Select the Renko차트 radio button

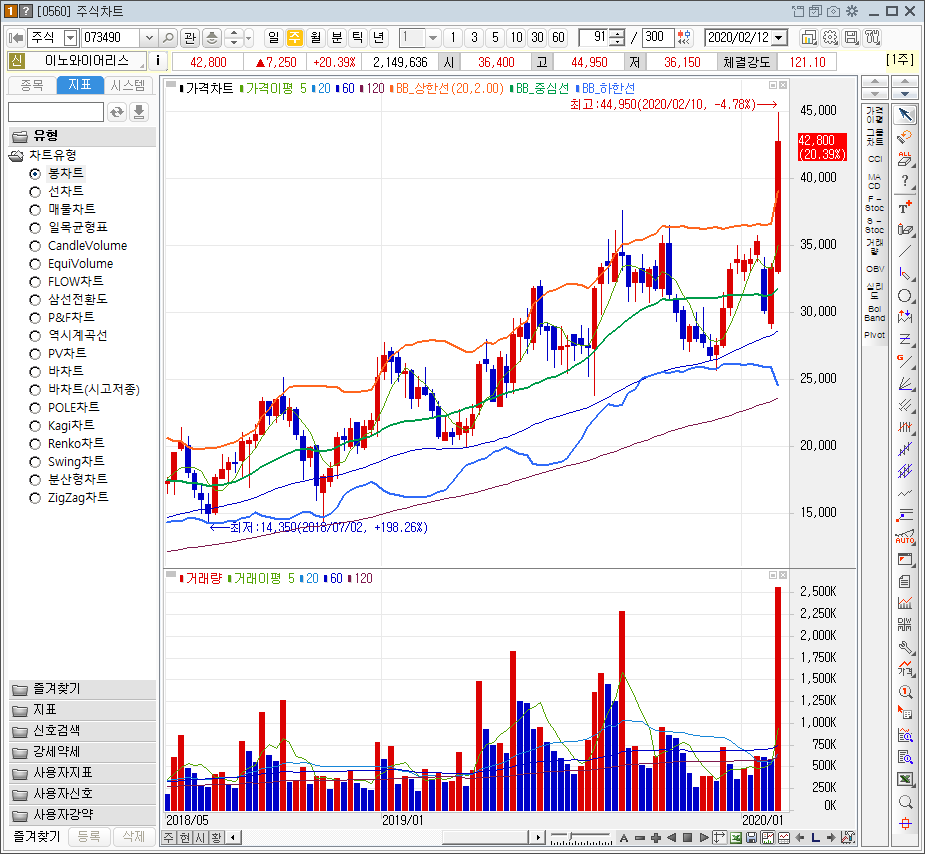35,444
